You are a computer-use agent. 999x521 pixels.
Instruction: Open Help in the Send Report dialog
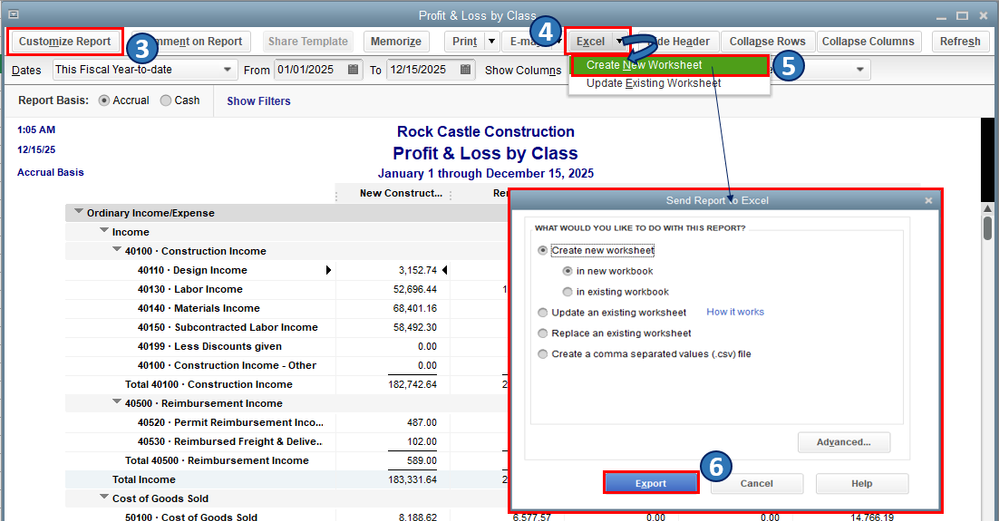pos(862,483)
